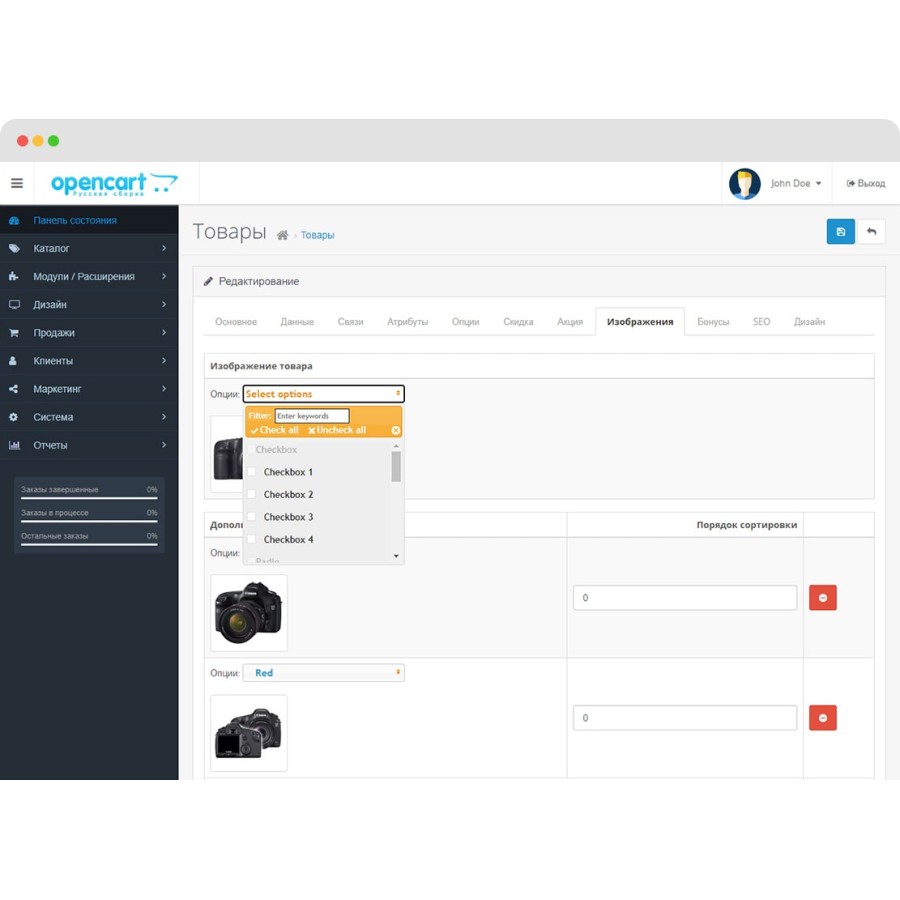This screenshot has height=900, width=900.
Task: Switch to the Акция tab
Action: (x=569, y=322)
